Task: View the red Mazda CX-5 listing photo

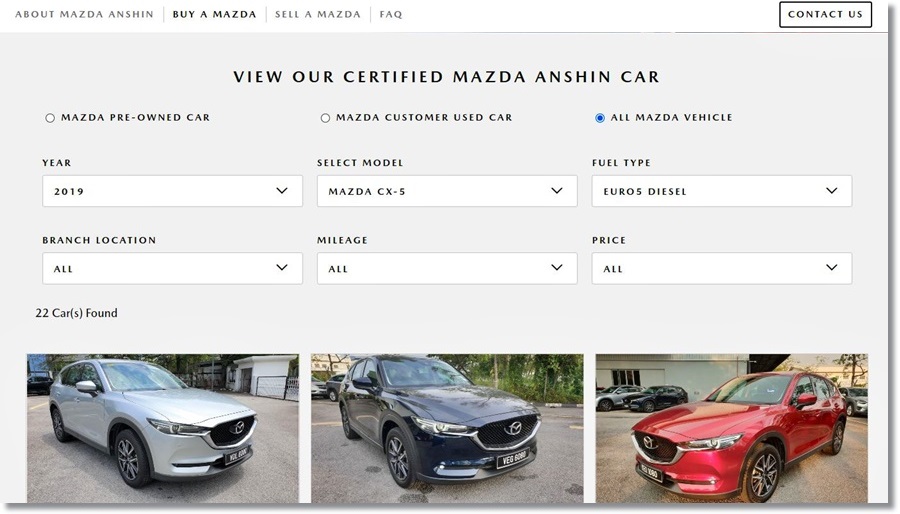Action: (732, 428)
